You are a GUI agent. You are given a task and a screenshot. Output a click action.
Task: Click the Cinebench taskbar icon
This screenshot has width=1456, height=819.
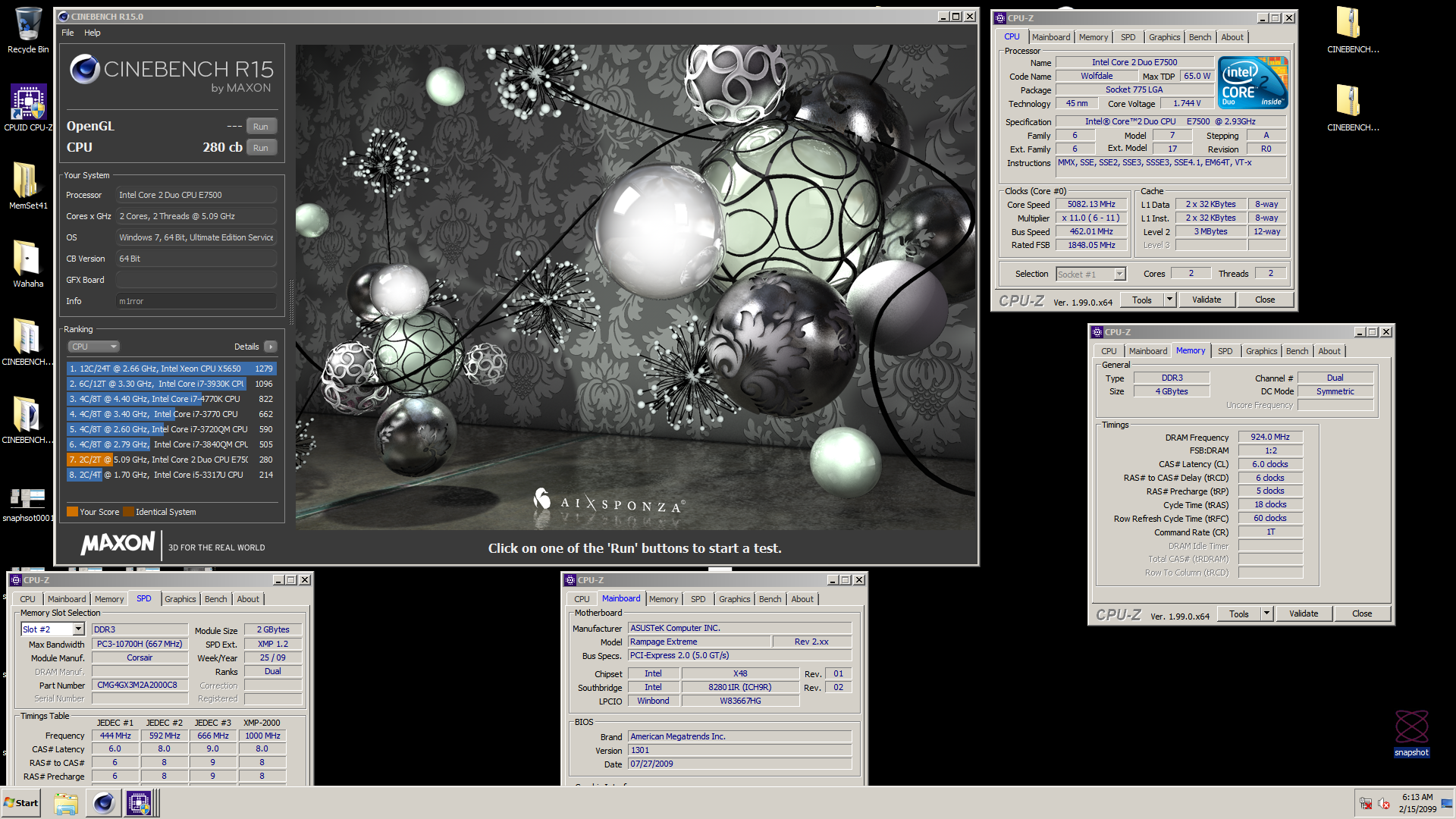[103, 803]
